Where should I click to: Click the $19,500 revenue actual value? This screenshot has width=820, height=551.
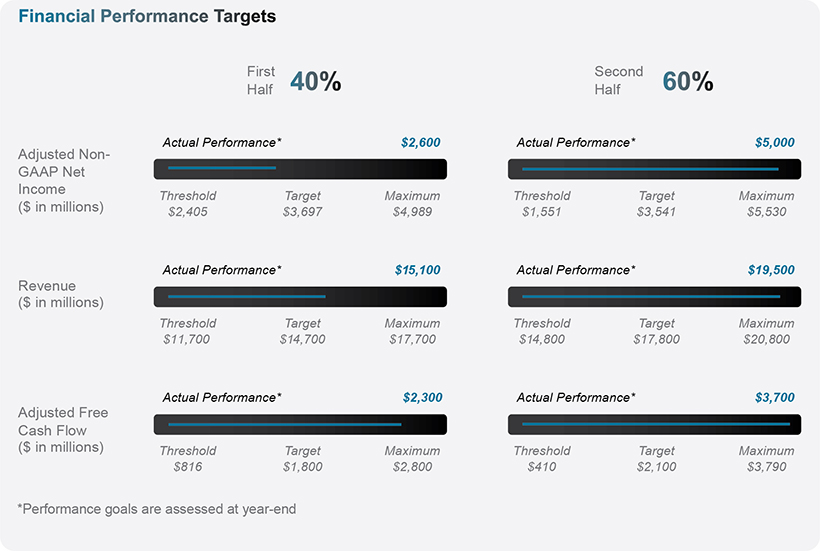pos(771,270)
